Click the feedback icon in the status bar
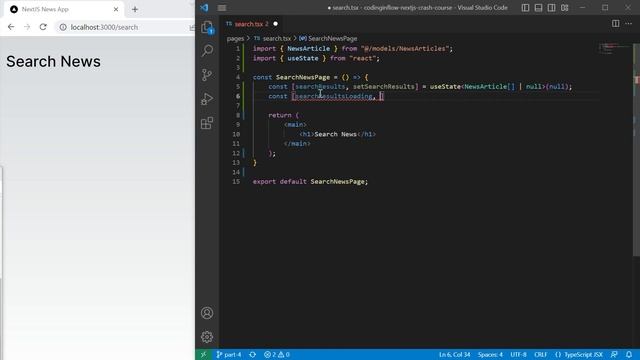The image size is (640, 360). (x=614, y=355)
